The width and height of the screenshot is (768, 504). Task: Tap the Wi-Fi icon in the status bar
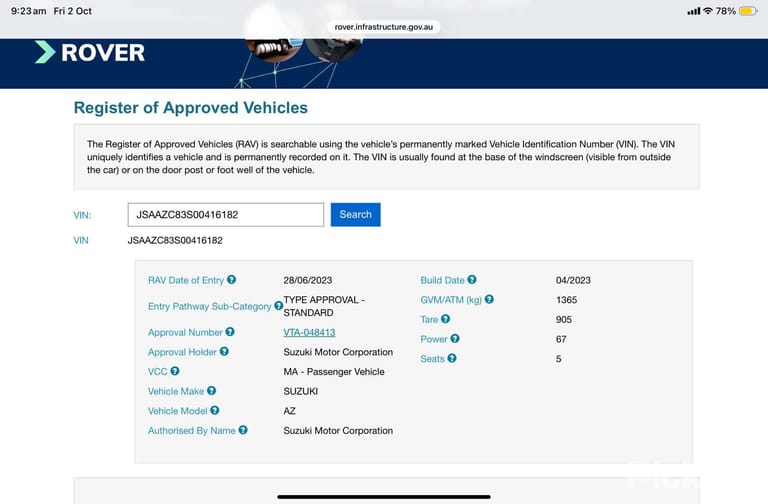tap(708, 11)
